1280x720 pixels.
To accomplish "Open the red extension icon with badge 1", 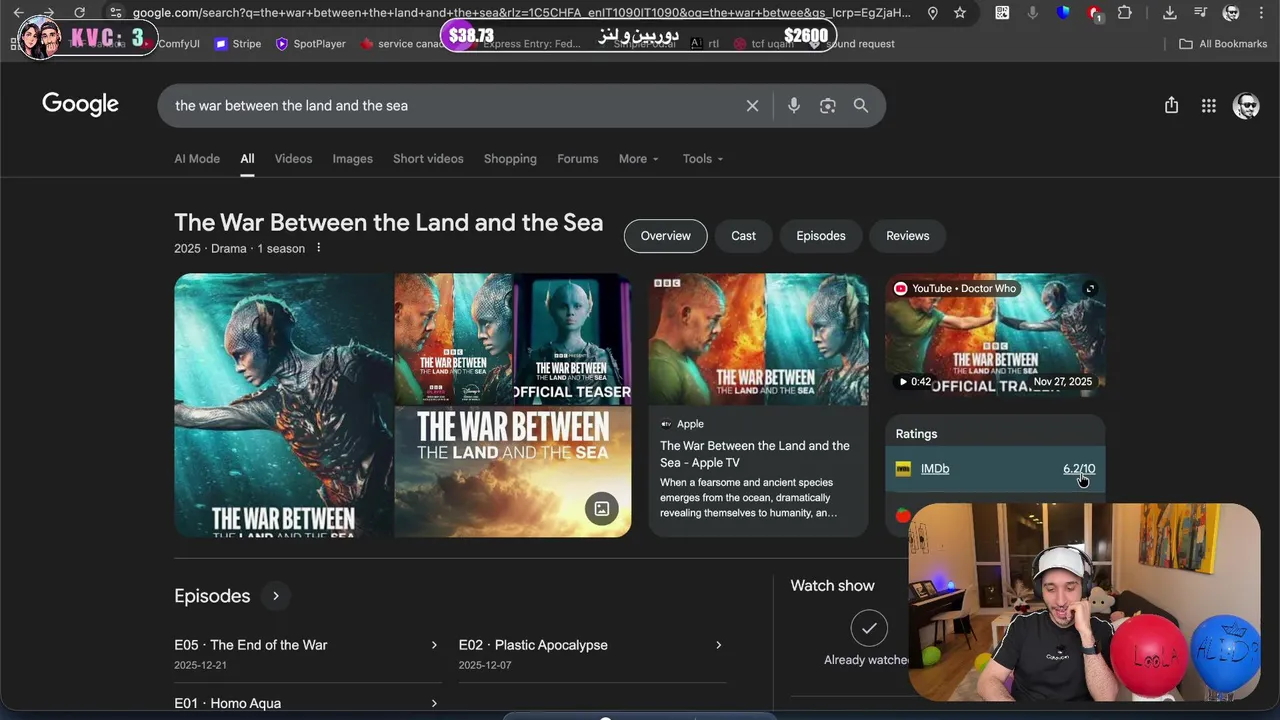I will (x=1094, y=14).
